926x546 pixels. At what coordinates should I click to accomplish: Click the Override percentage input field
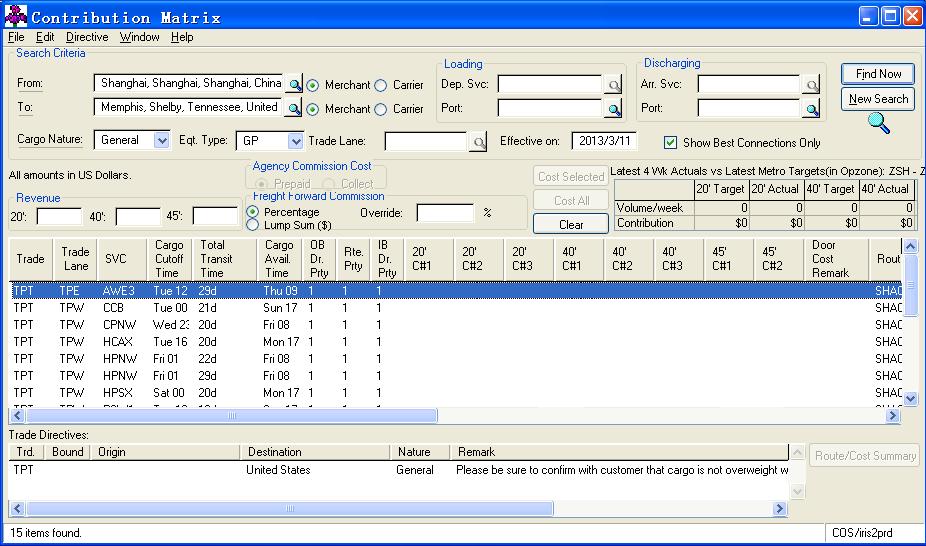click(x=445, y=213)
